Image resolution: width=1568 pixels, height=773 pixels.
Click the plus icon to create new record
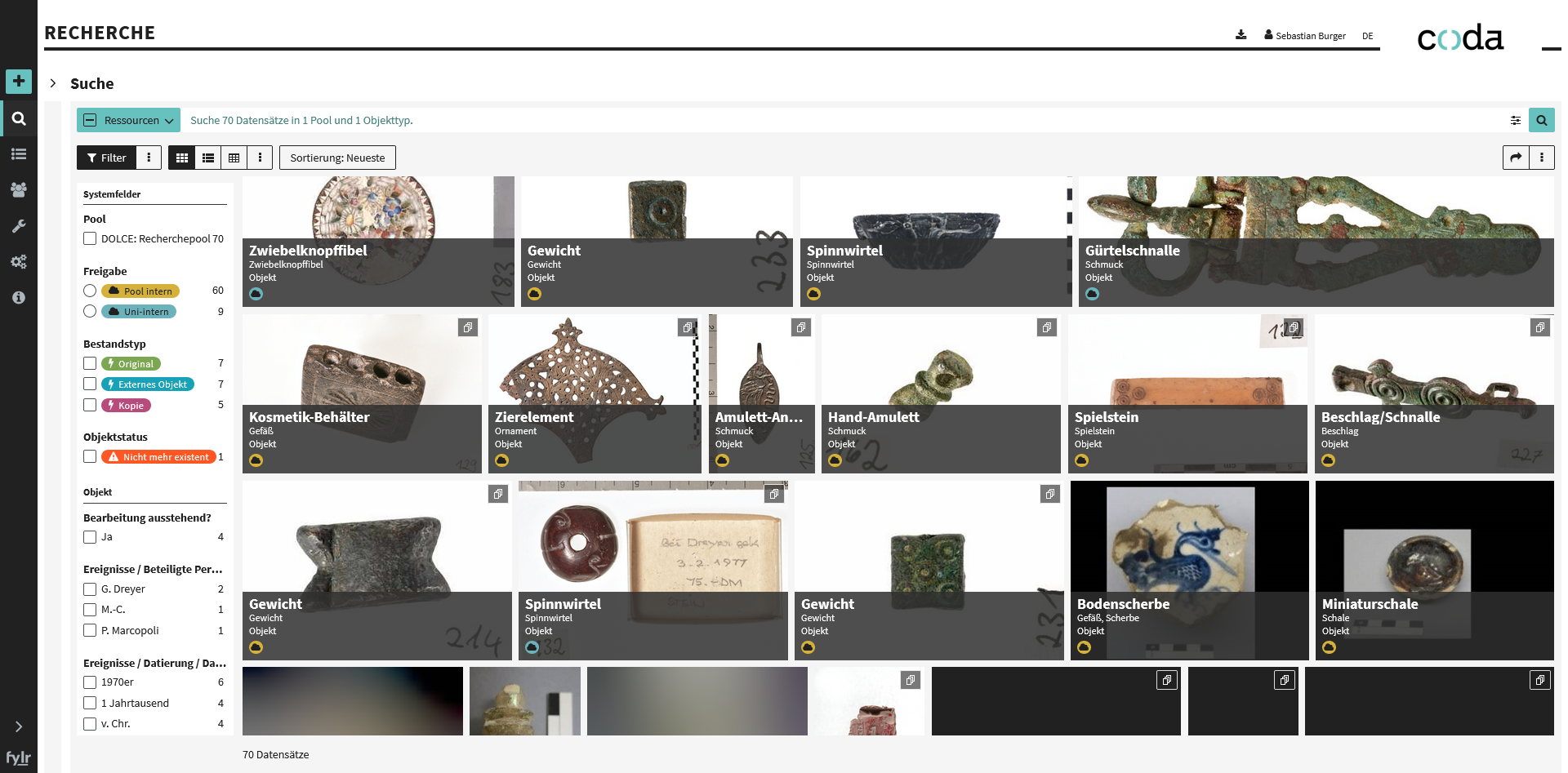point(18,82)
